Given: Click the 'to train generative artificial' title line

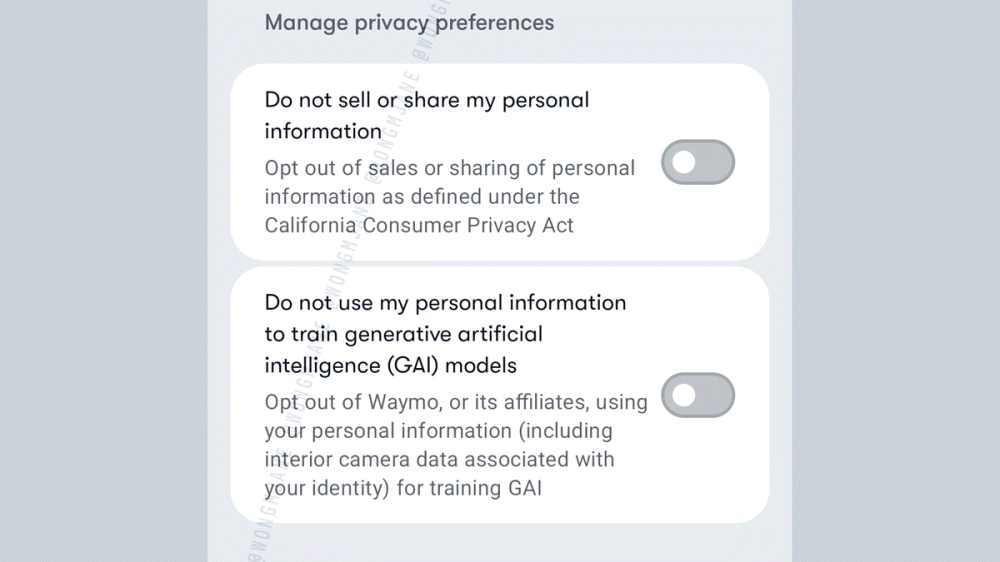Looking at the screenshot, I should [404, 333].
